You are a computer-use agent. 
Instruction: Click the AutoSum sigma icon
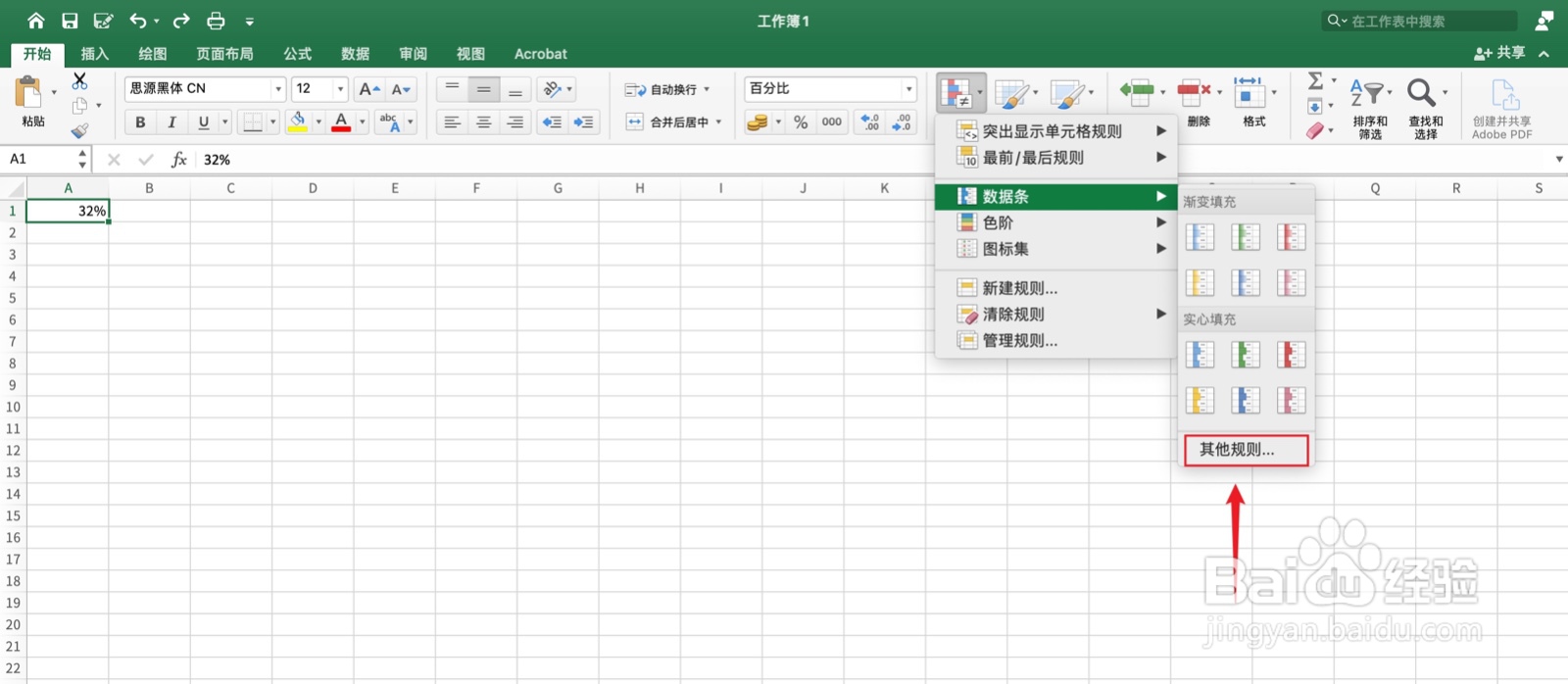click(1315, 80)
